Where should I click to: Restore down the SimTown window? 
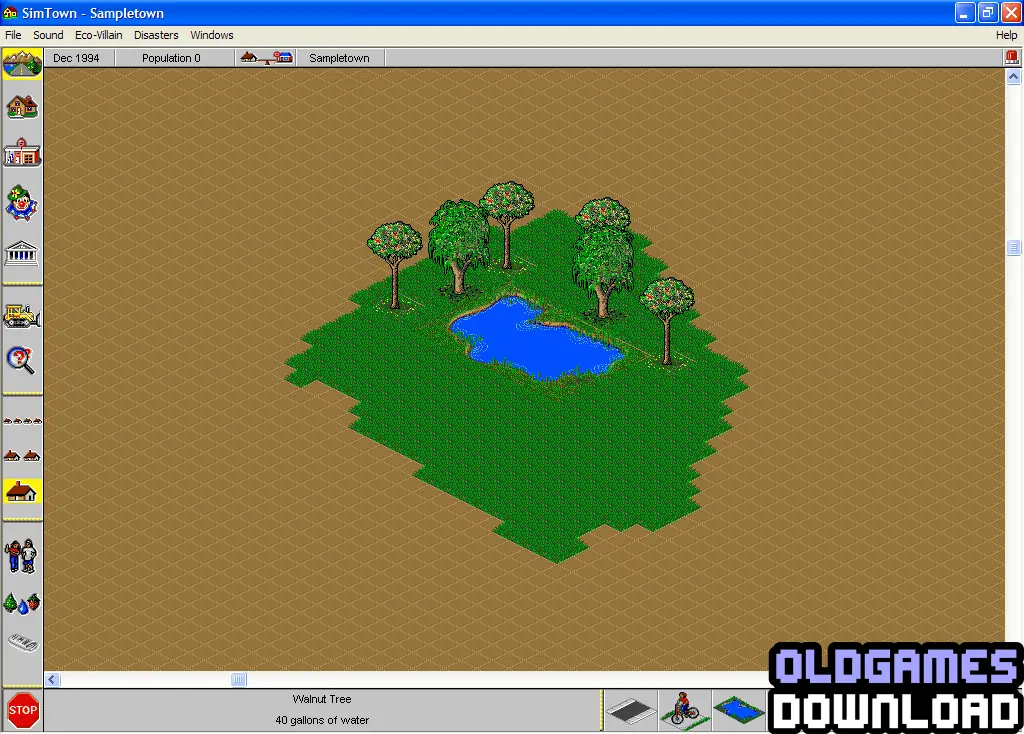988,12
